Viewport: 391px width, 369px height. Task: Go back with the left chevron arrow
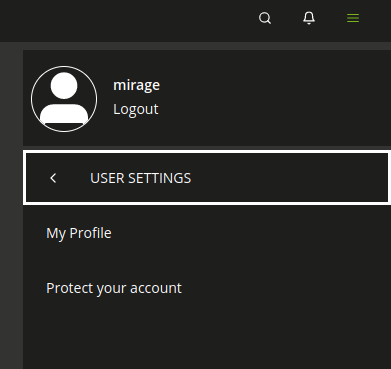[x=53, y=178]
